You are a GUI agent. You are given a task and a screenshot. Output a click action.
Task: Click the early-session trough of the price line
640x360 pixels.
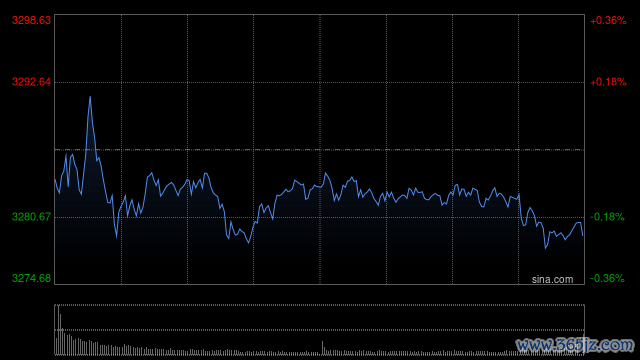117,237
